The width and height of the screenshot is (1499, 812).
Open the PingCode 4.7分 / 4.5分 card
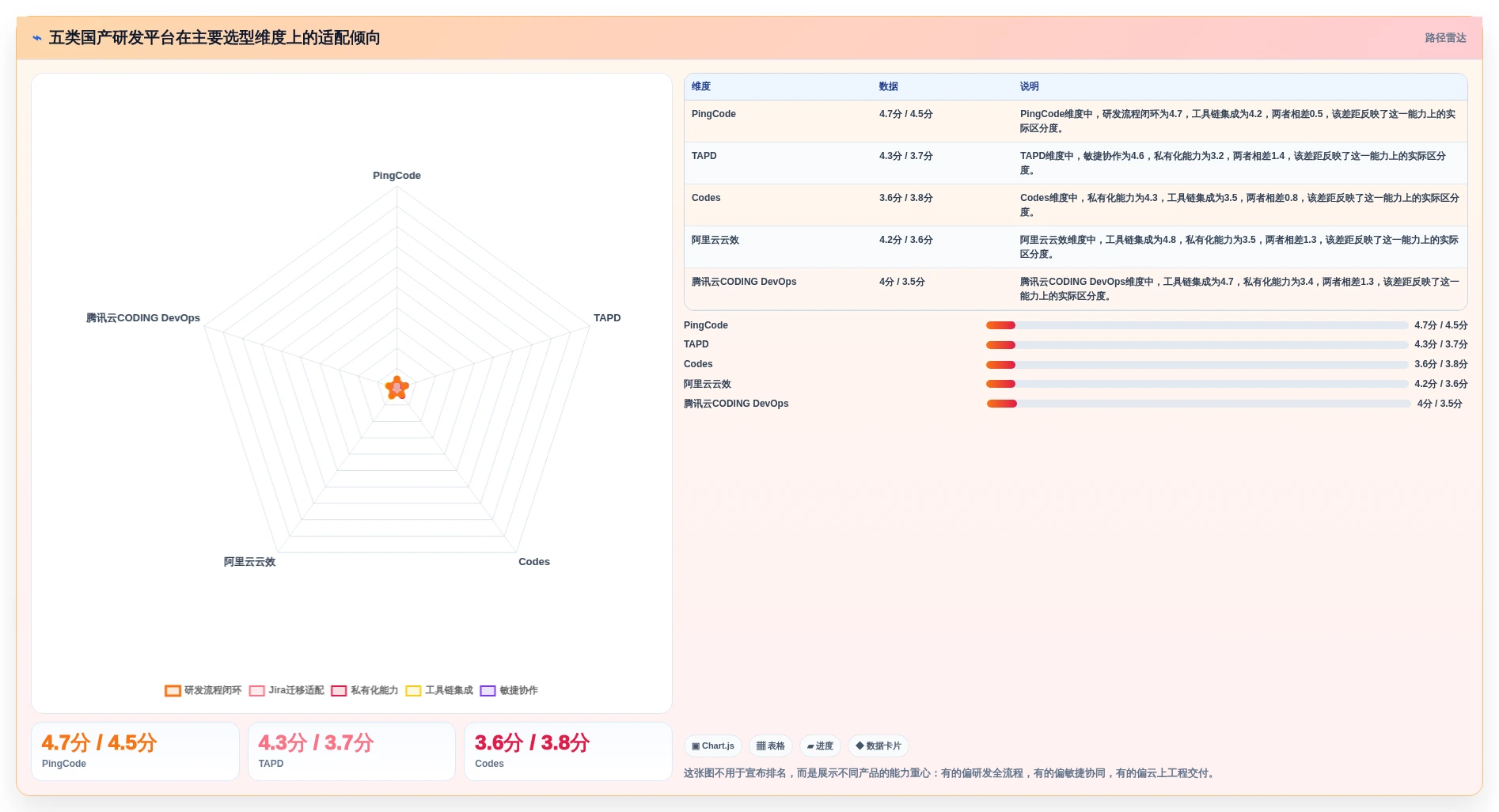click(x=135, y=752)
